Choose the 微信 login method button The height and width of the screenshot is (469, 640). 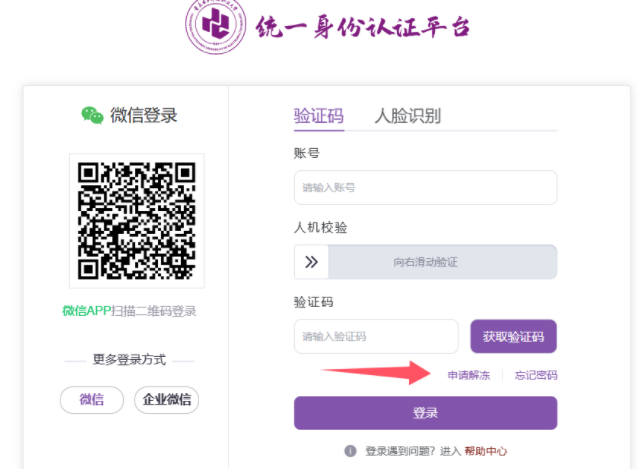(92, 400)
